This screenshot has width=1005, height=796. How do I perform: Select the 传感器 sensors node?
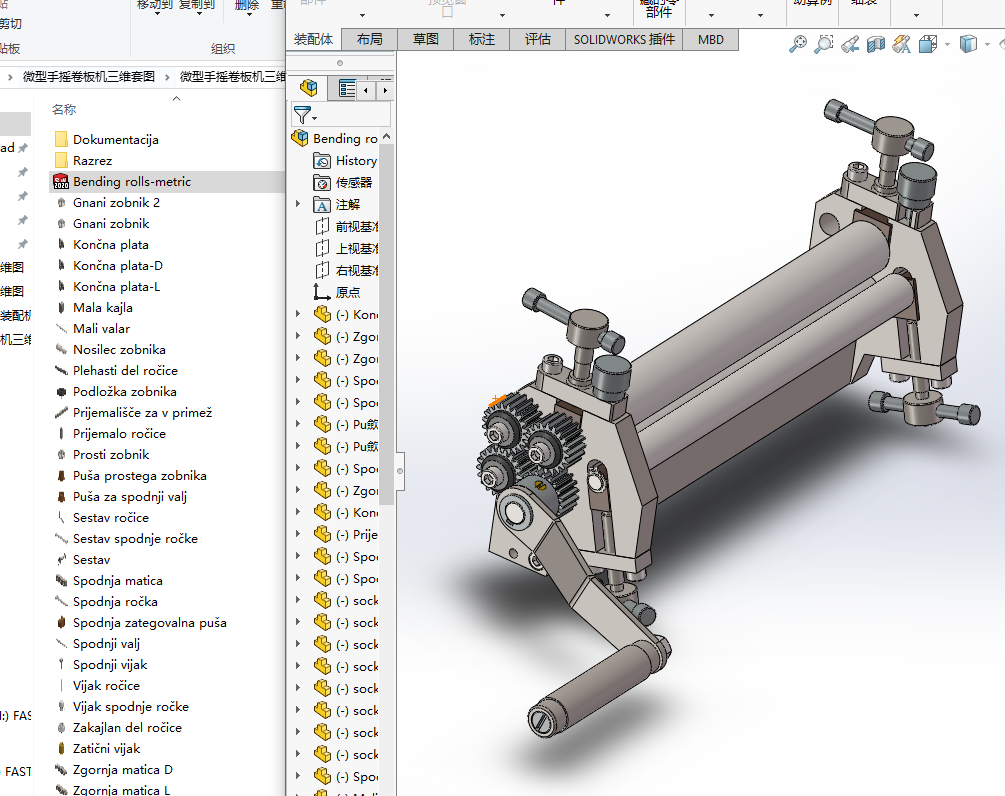coord(353,183)
